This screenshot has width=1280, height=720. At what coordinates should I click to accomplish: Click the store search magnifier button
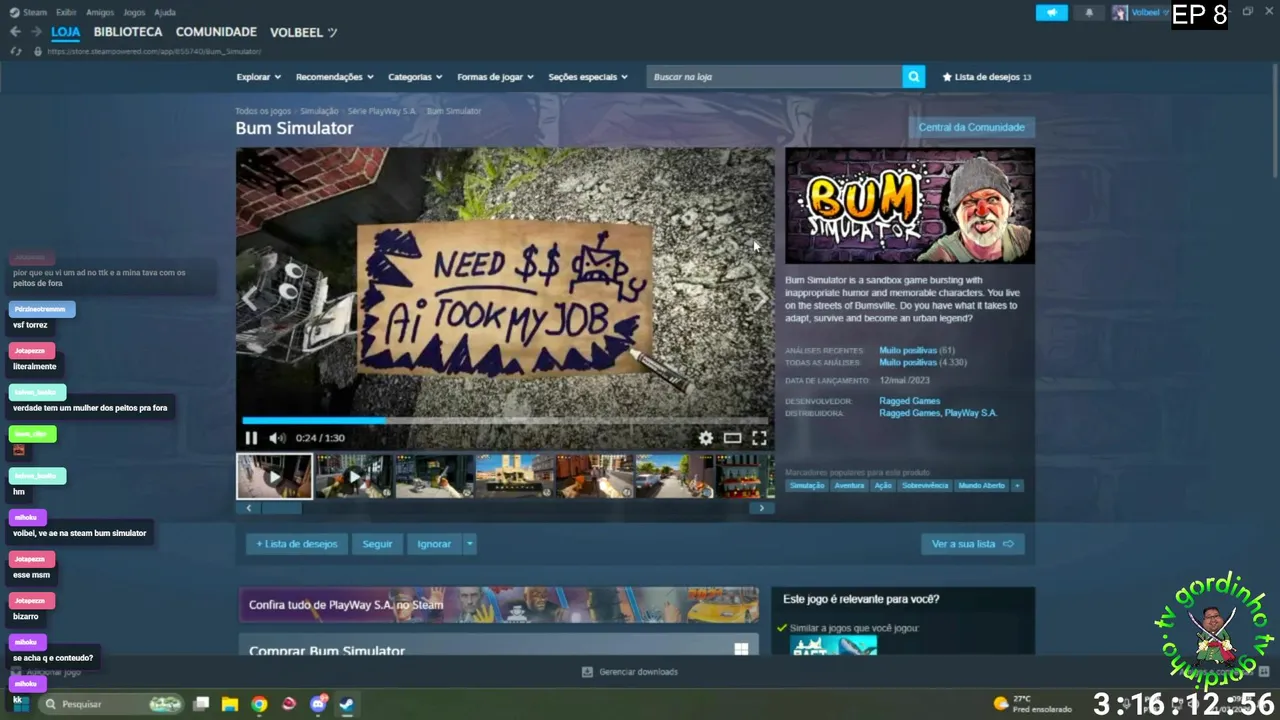913,77
